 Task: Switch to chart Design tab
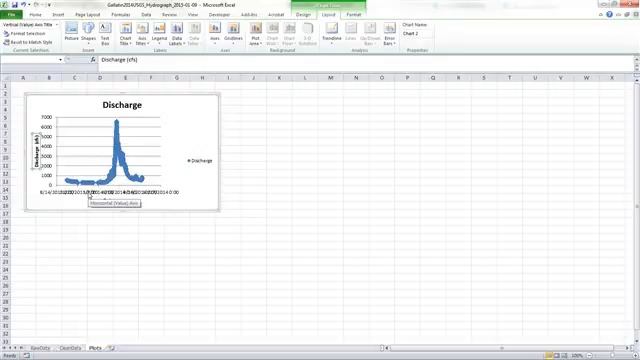(303, 15)
